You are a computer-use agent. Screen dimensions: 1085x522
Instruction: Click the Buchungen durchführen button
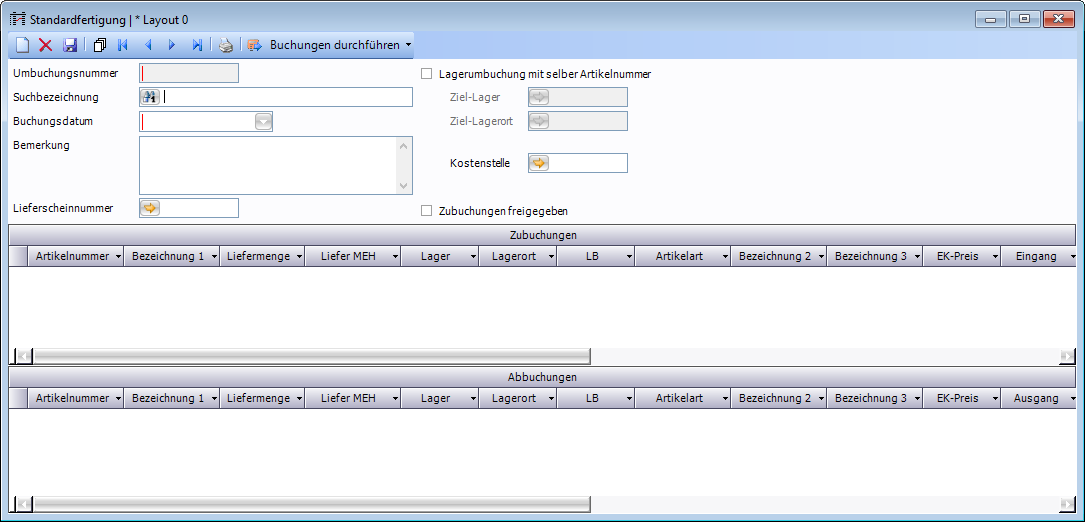coord(324,45)
